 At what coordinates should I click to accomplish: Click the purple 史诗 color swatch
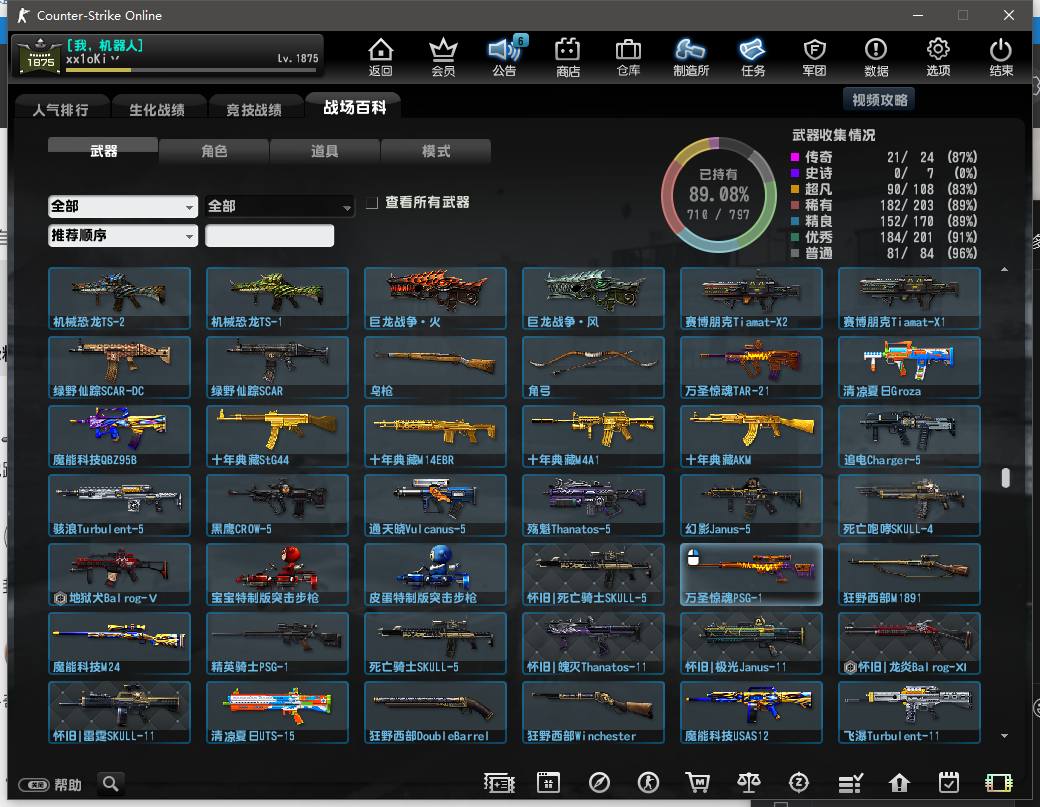click(x=795, y=173)
